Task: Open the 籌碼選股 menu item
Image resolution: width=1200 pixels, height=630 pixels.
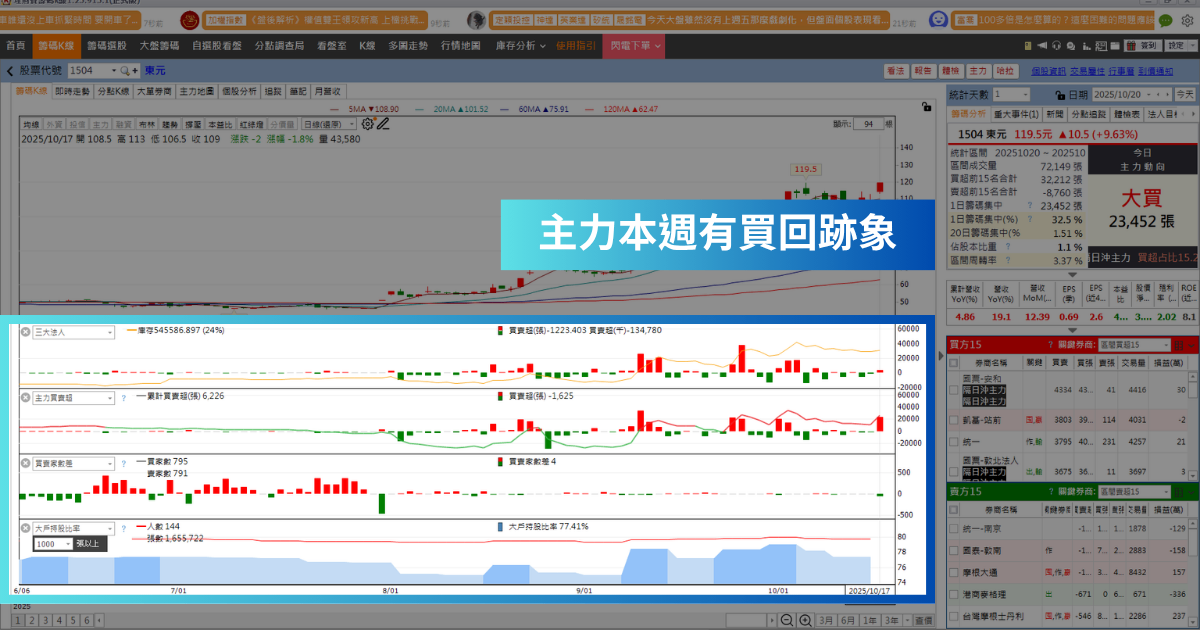Action: (x=106, y=46)
